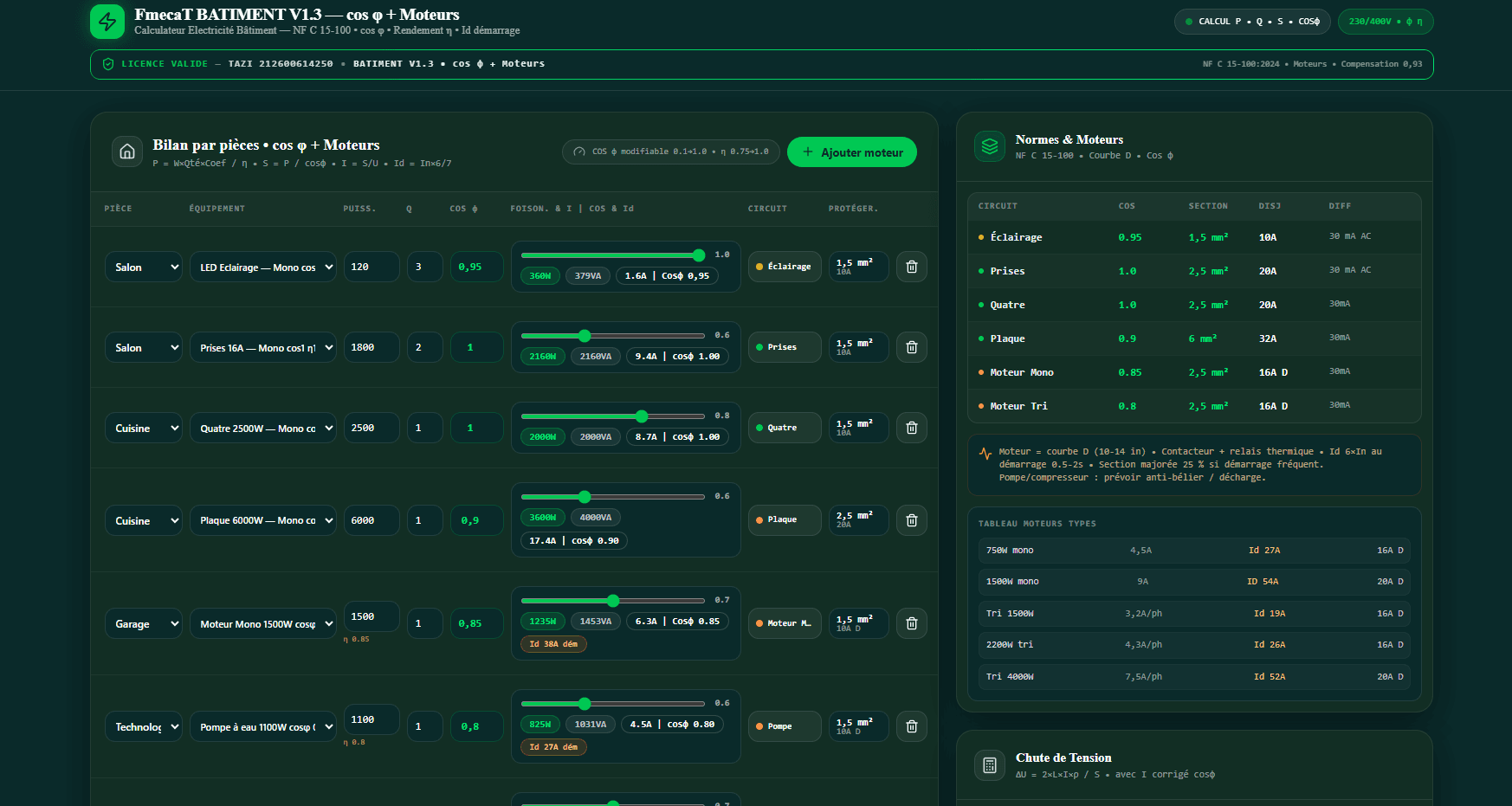Image resolution: width=1512 pixels, height=806 pixels.
Task: Click the 2,5 mm² 20A protection badge on the Plaque row
Action: tap(858, 519)
